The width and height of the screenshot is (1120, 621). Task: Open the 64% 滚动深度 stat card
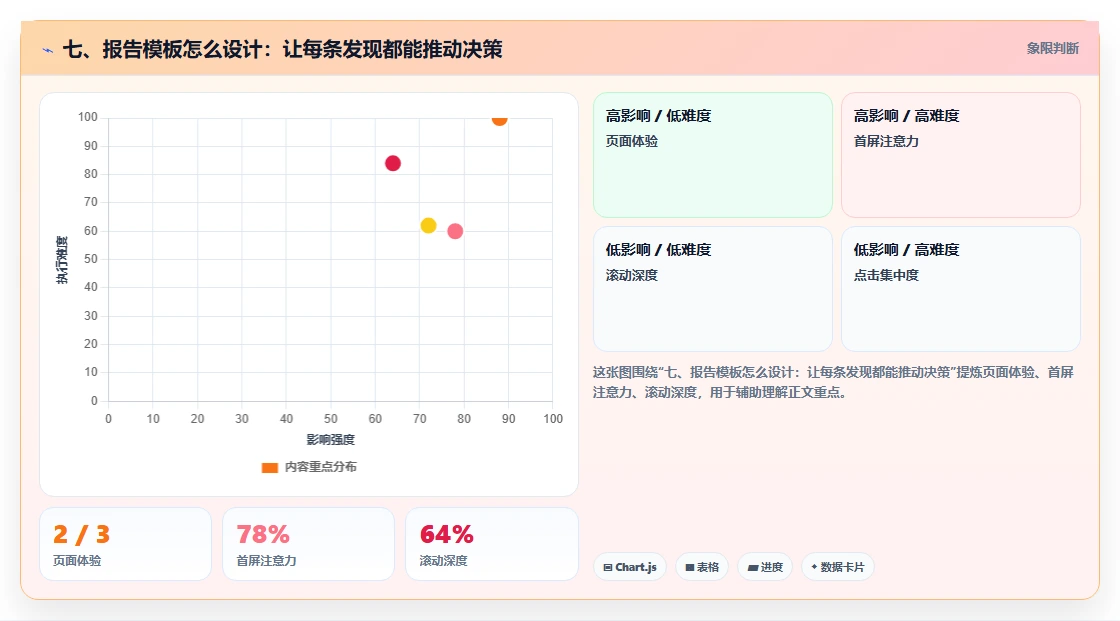(x=491, y=544)
